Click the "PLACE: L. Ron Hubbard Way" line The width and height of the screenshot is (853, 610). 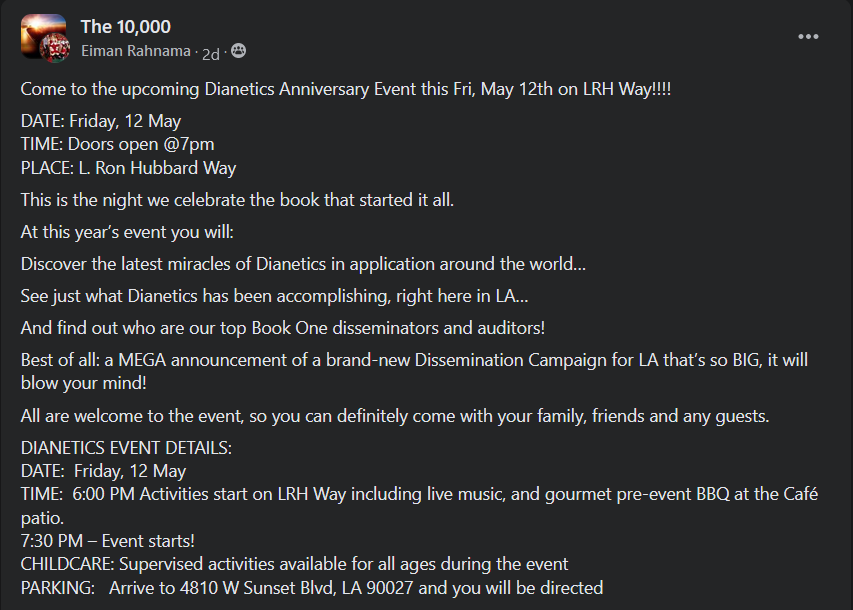click(x=128, y=167)
